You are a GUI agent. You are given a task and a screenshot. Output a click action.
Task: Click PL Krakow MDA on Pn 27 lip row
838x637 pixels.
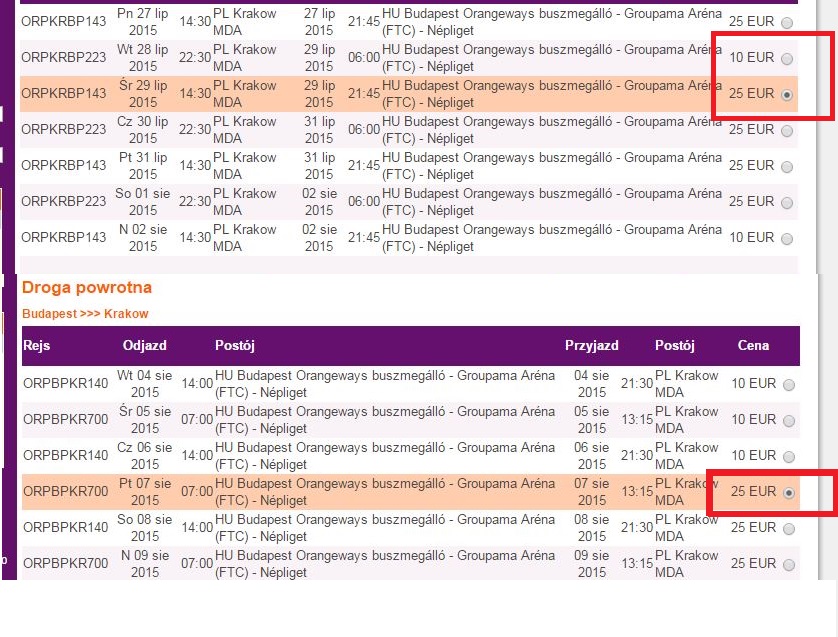244,22
